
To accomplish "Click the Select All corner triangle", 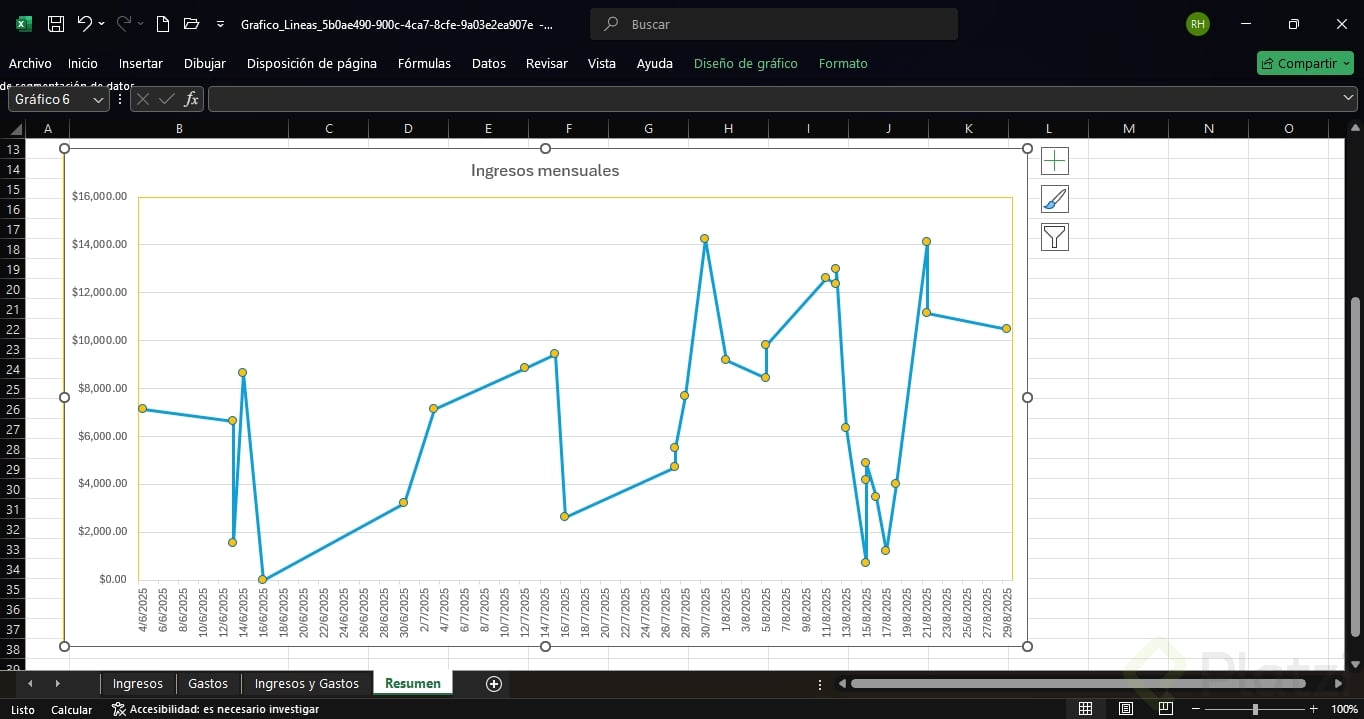I will (14, 129).
